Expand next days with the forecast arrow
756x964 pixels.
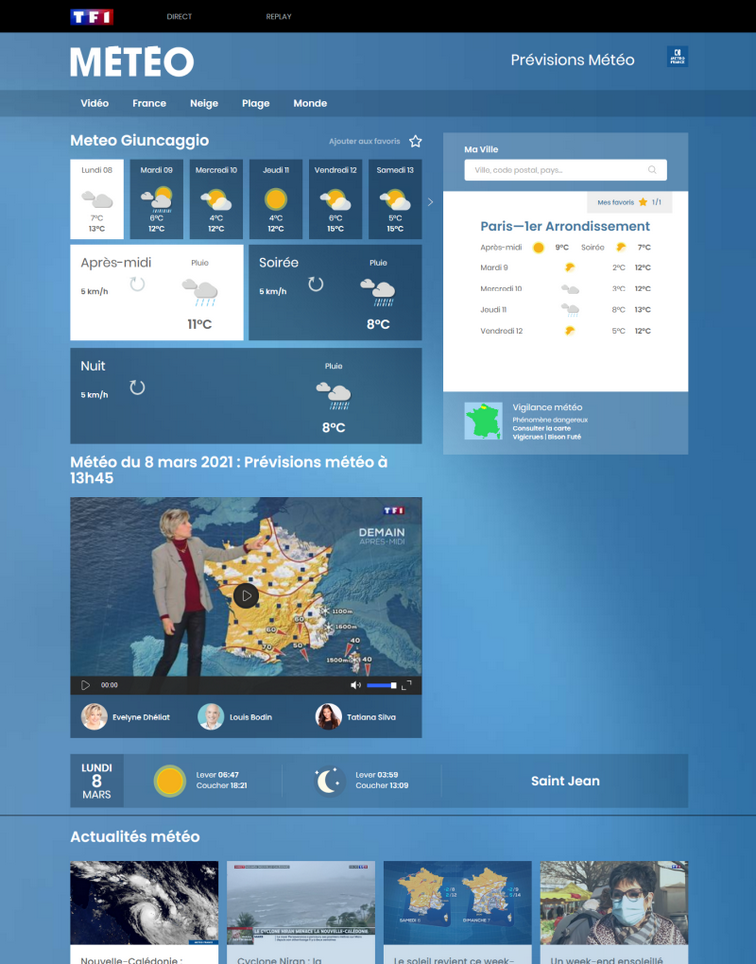431,202
